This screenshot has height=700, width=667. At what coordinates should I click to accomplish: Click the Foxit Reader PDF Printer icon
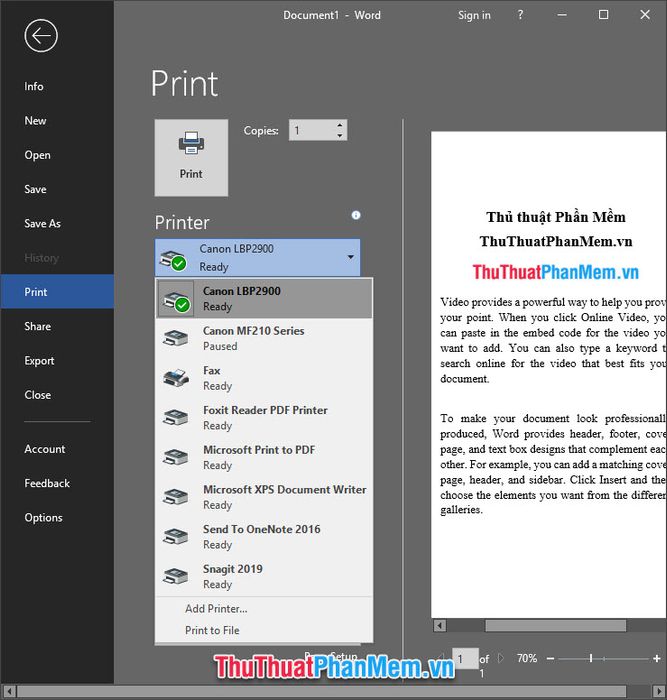tap(175, 417)
